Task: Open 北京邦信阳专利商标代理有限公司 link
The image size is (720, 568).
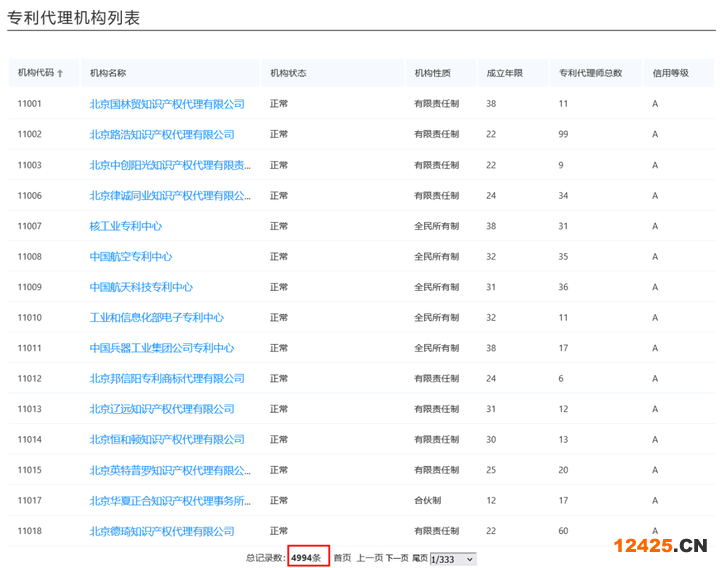Action: coord(167,379)
